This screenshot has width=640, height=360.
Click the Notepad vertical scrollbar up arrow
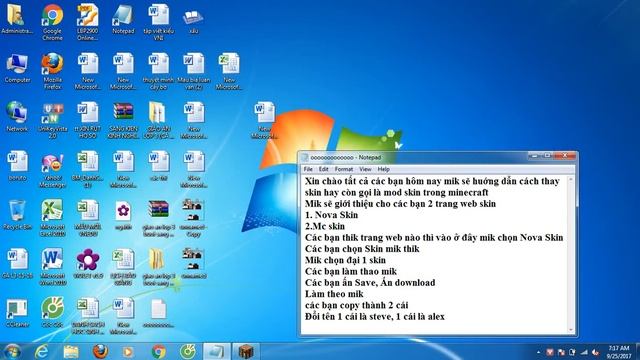[571, 180]
